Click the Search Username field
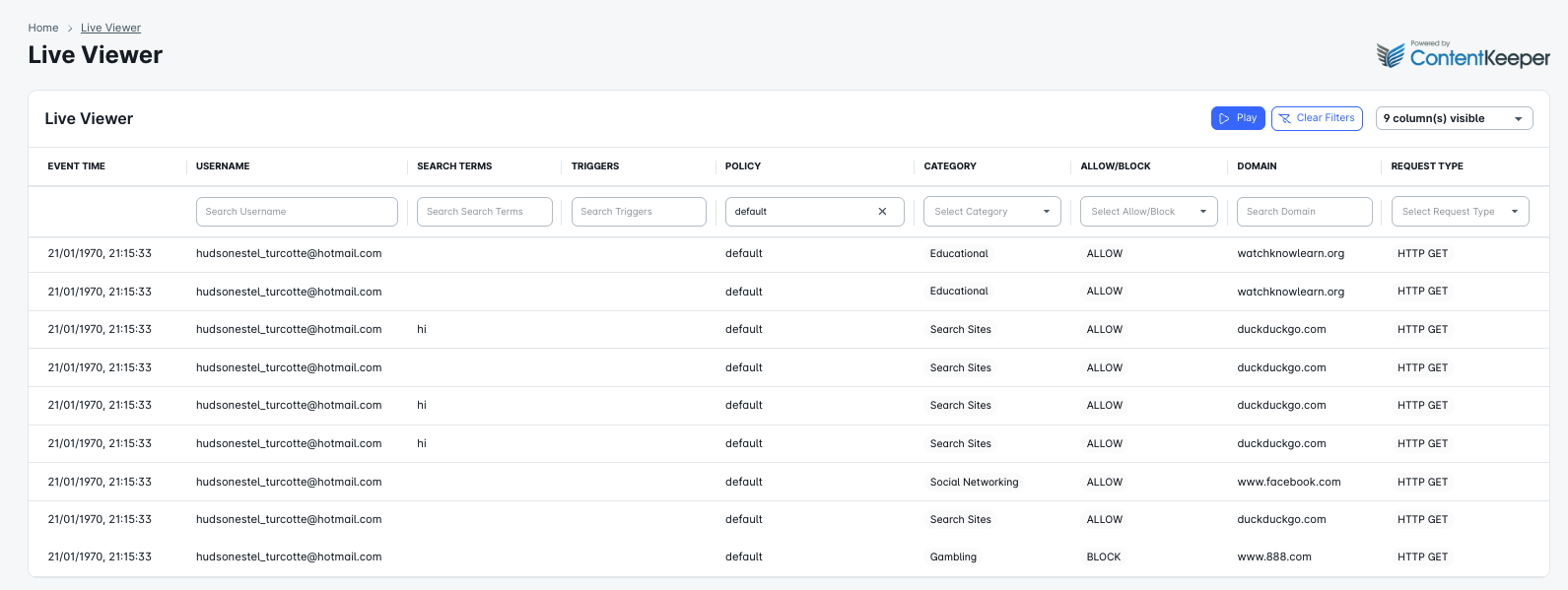The image size is (1568, 590). (297, 212)
